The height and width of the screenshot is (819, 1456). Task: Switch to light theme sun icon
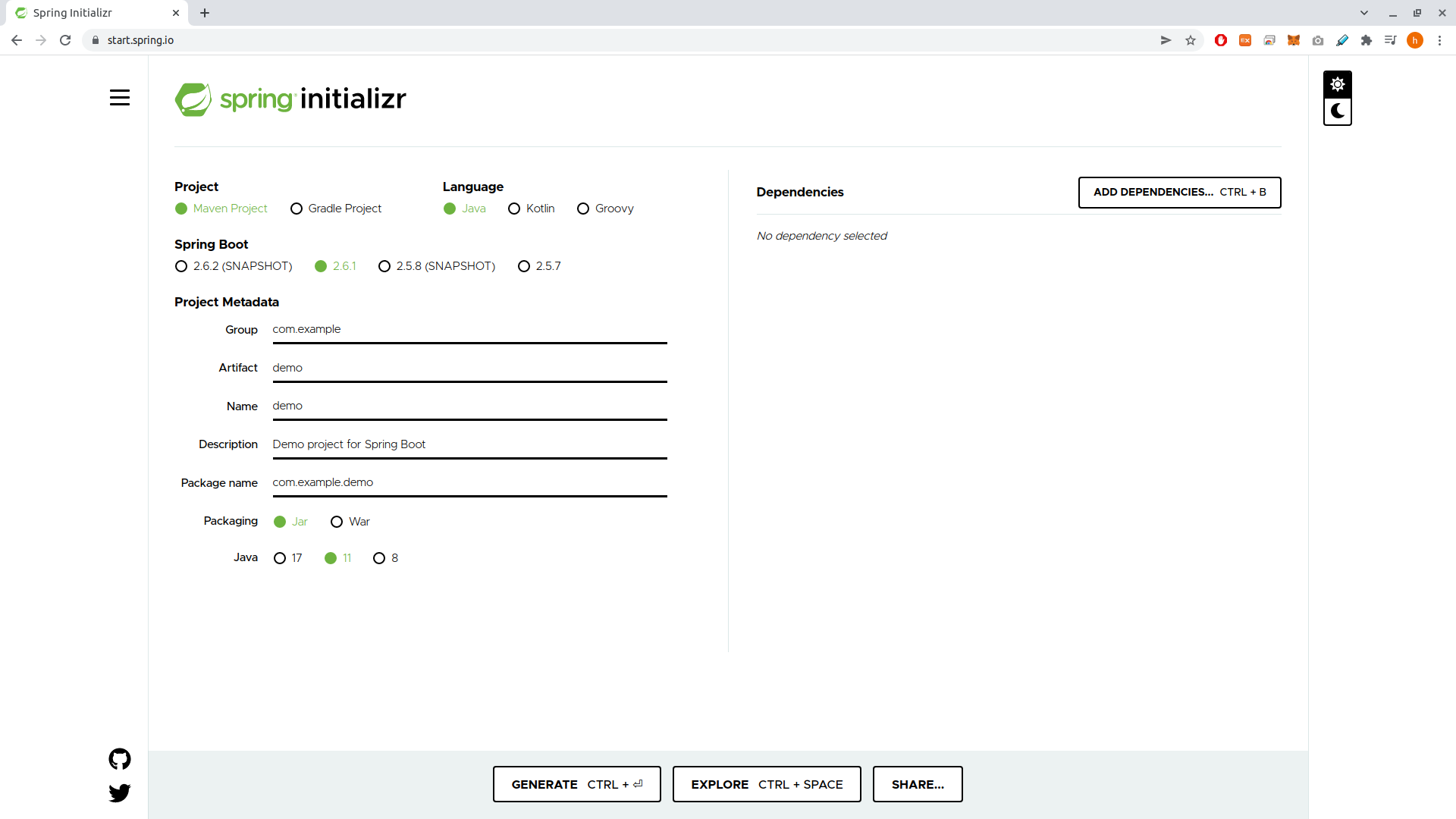click(x=1337, y=84)
